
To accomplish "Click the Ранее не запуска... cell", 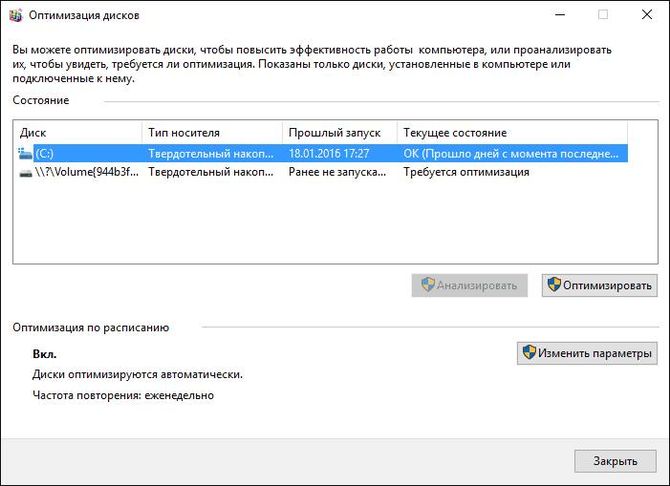I will (x=337, y=172).
